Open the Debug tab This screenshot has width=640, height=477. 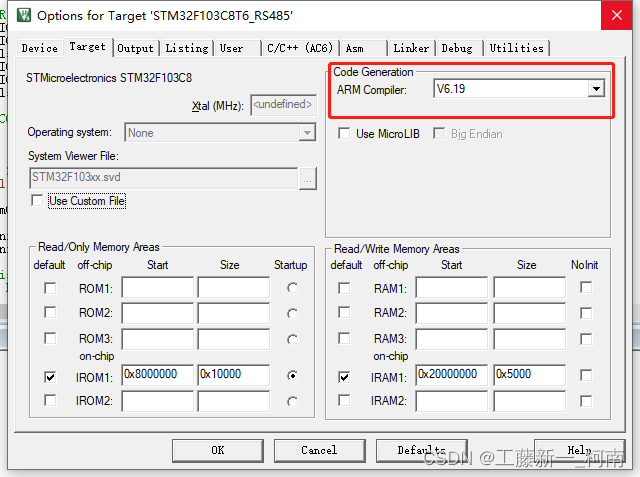(x=459, y=48)
